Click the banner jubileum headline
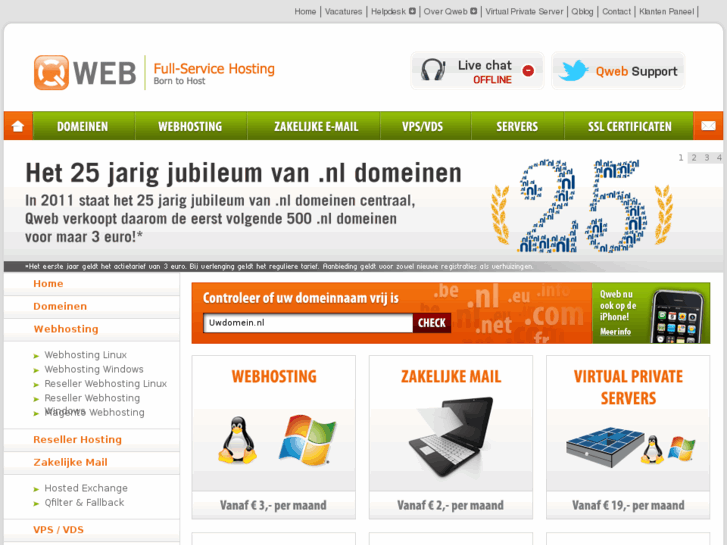Image resolution: width=727 pixels, height=545 pixels. pyautogui.click(x=243, y=173)
